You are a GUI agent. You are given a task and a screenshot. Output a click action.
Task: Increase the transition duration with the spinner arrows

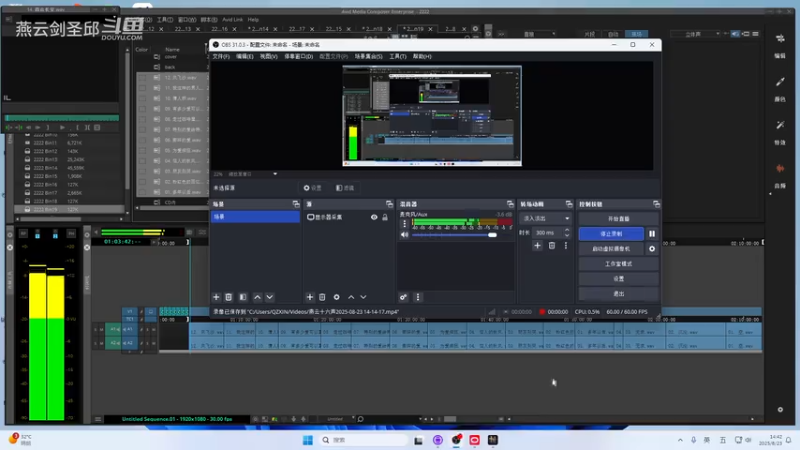(567, 230)
